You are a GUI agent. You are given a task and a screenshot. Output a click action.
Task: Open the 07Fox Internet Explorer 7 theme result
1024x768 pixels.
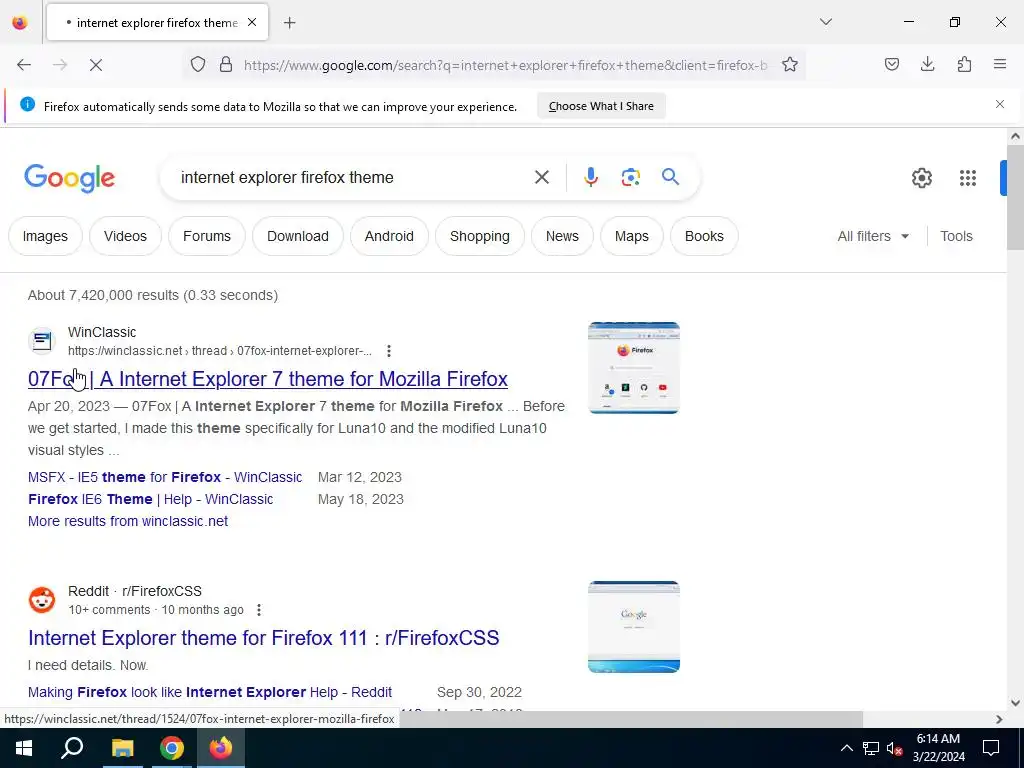pyautogui.click(x=268, y=379)
